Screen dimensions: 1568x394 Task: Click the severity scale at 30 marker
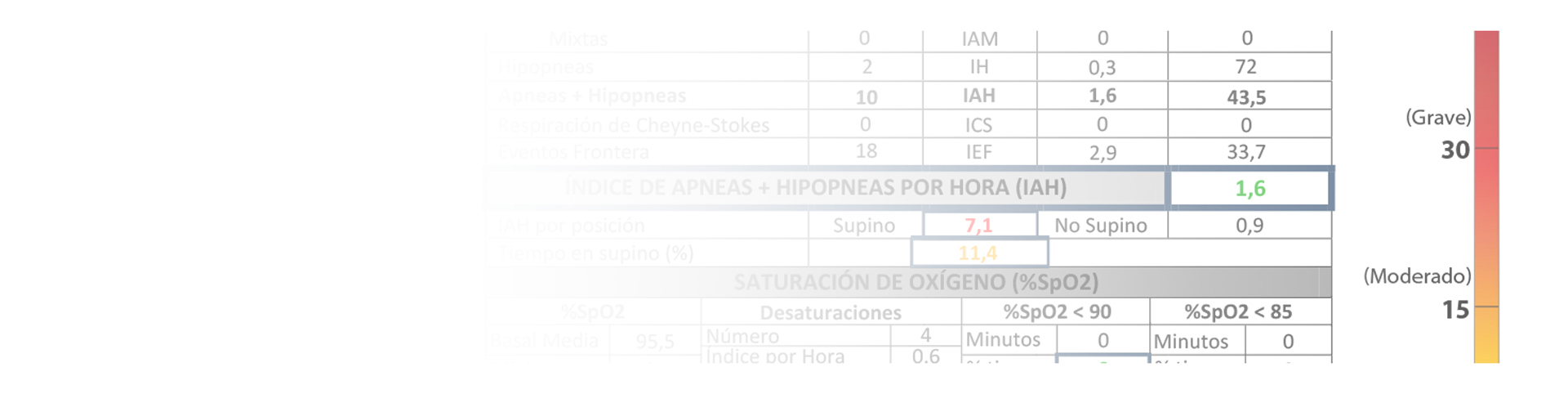(x=1455, y=150)
